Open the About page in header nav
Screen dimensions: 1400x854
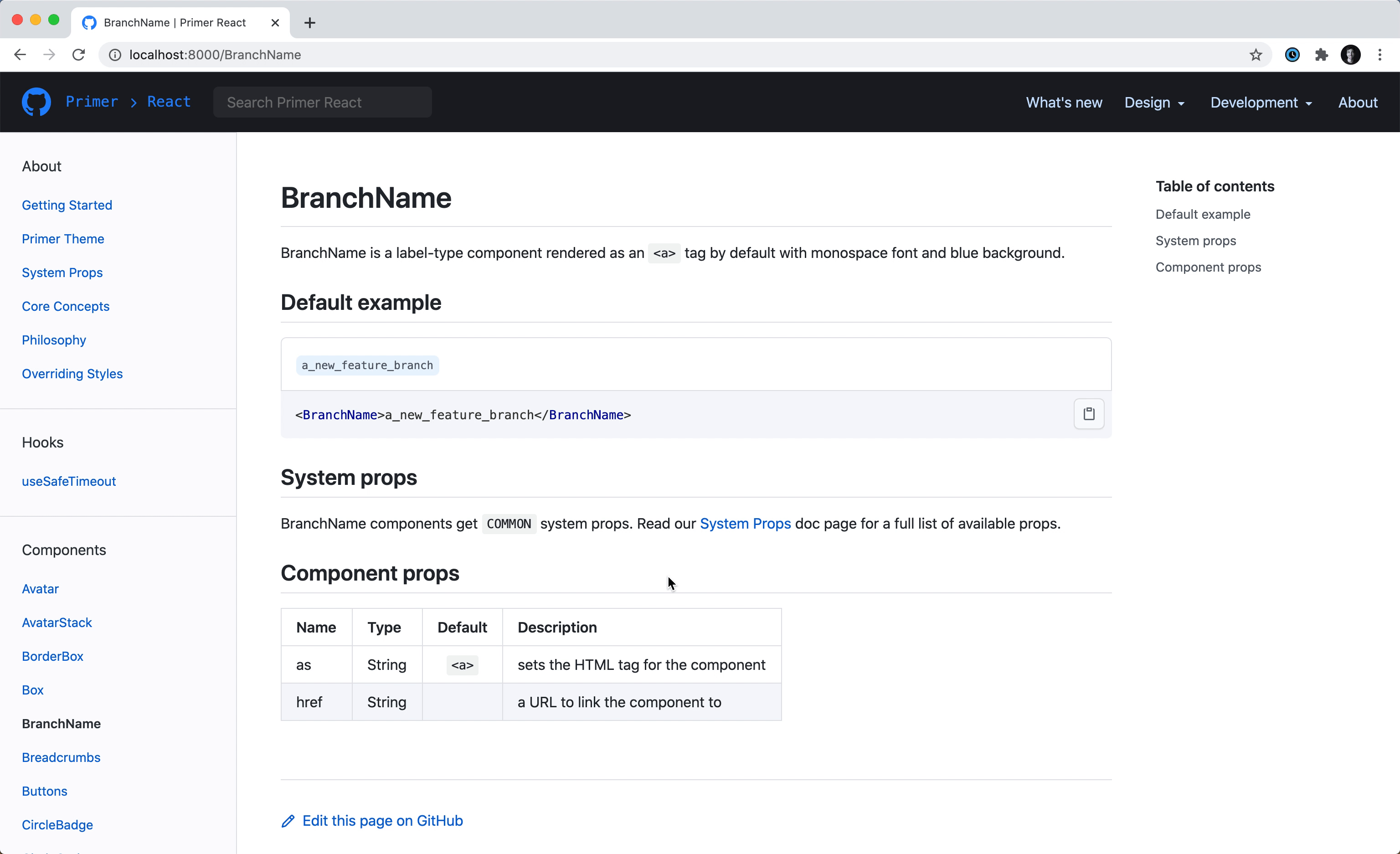(x=1357, y=102)
